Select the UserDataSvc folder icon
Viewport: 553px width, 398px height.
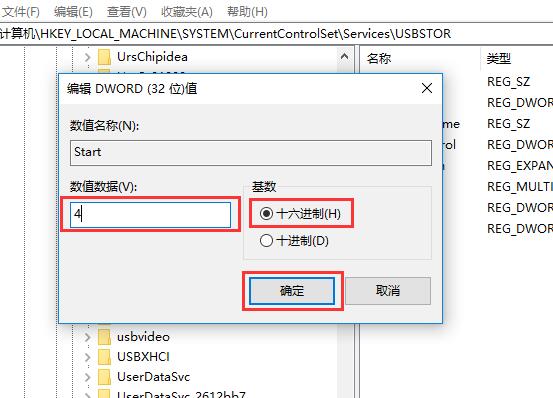104,377
